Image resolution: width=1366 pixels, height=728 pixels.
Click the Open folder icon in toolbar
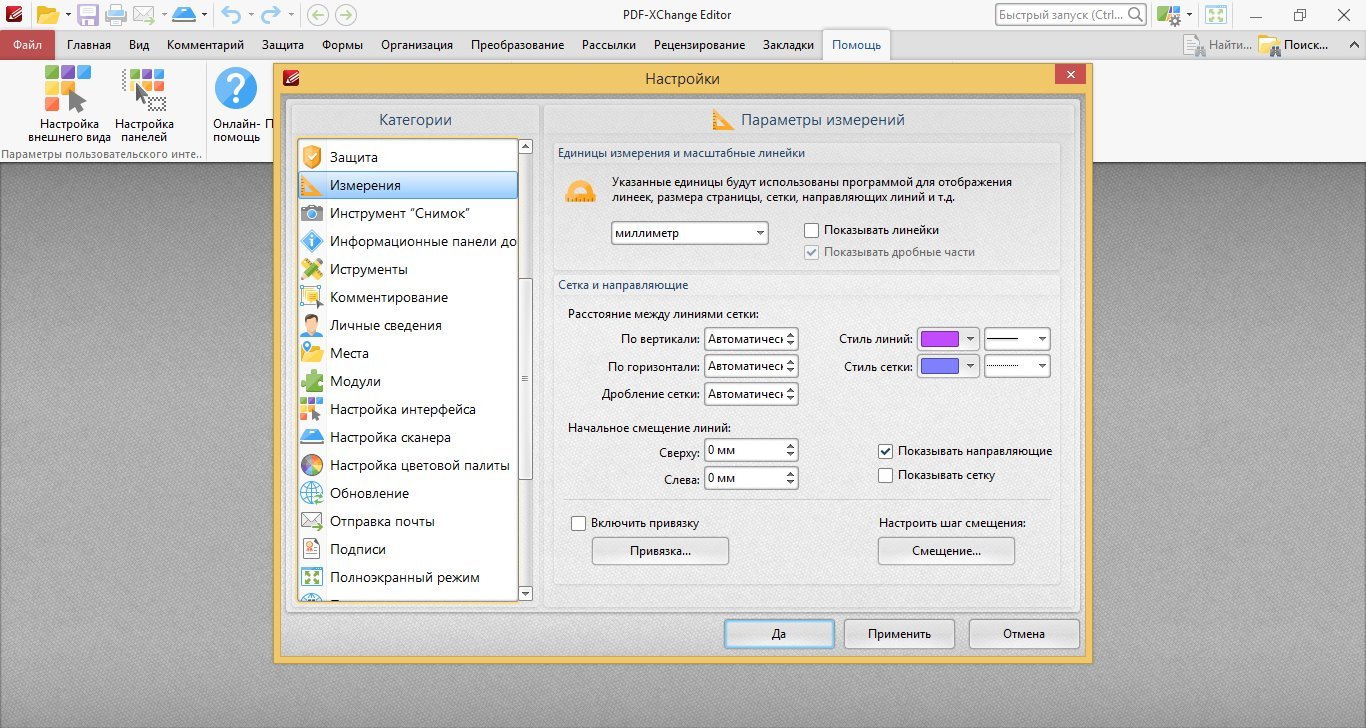47,15
